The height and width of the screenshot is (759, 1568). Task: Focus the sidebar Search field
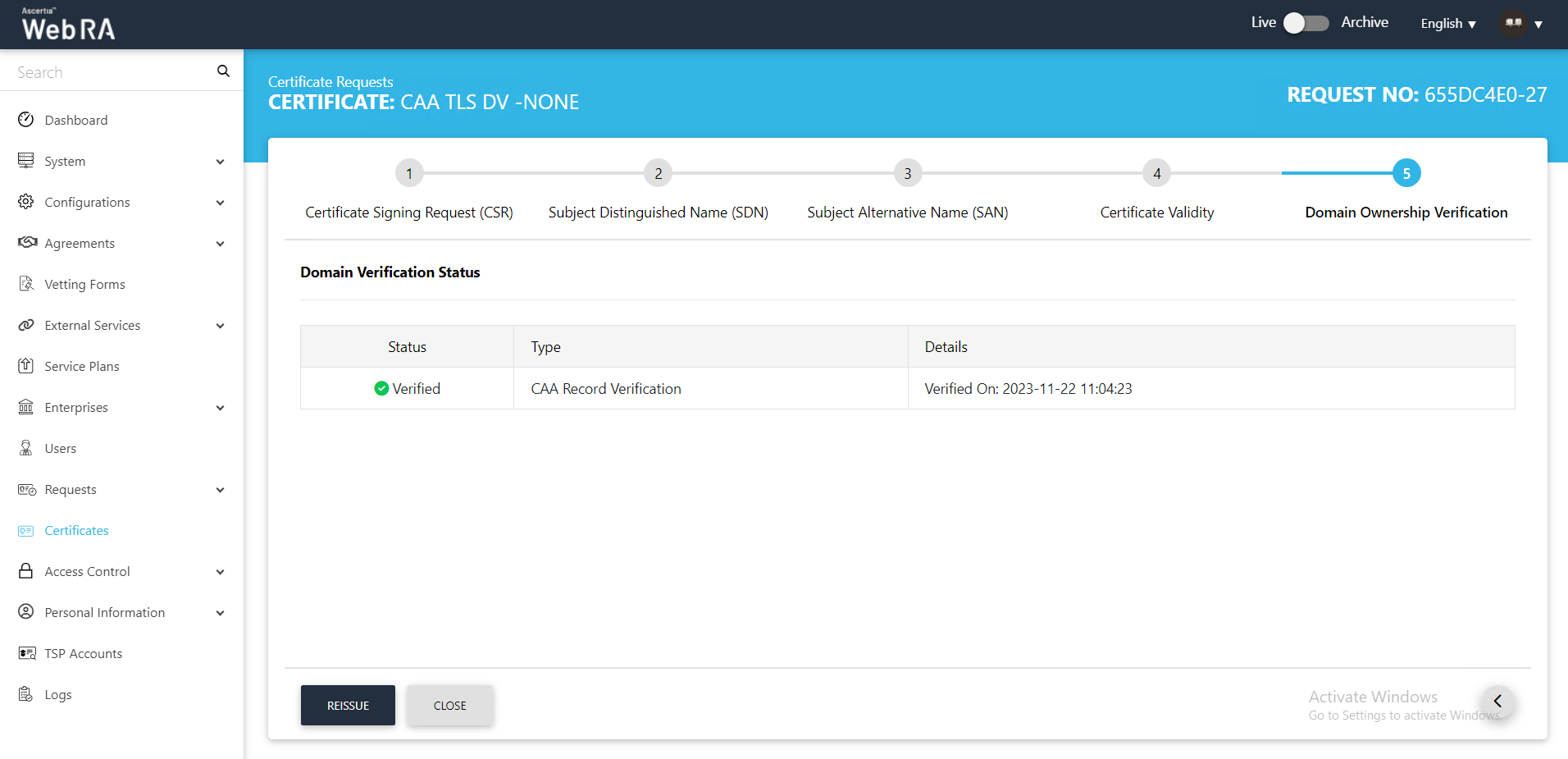(111, 72)
